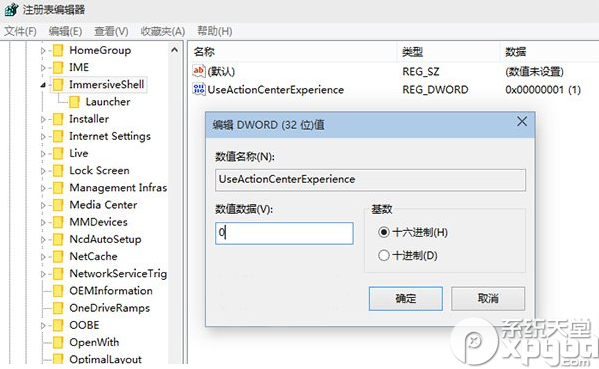Select the 十进制(D) decimal radio button
Image resolution: width=599 pixels, height=369 pixels.
coord(384,255)
